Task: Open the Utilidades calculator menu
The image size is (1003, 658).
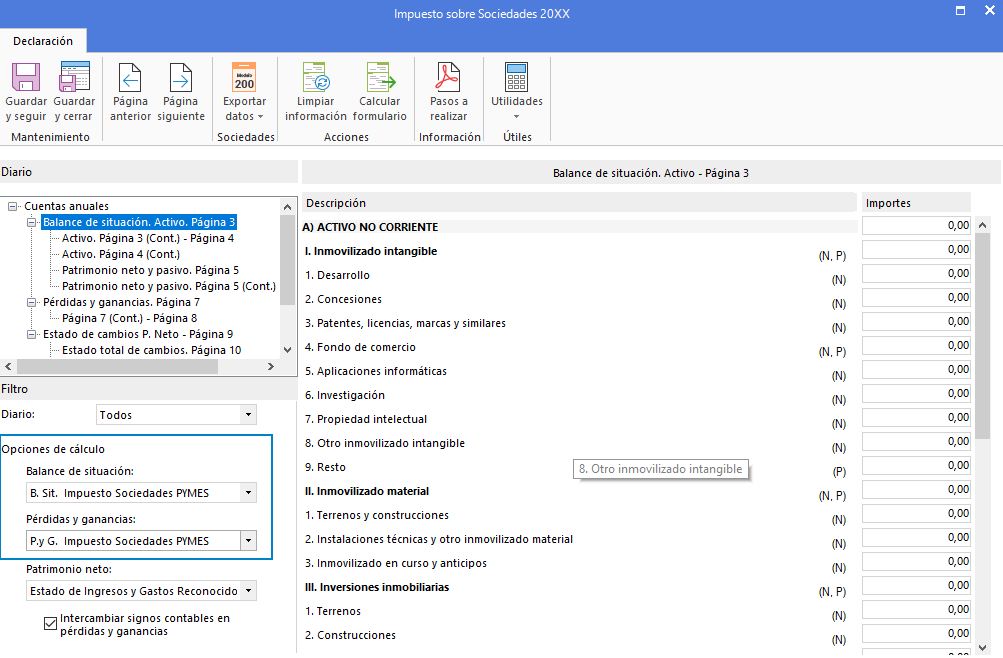Action: coord(516,77)
